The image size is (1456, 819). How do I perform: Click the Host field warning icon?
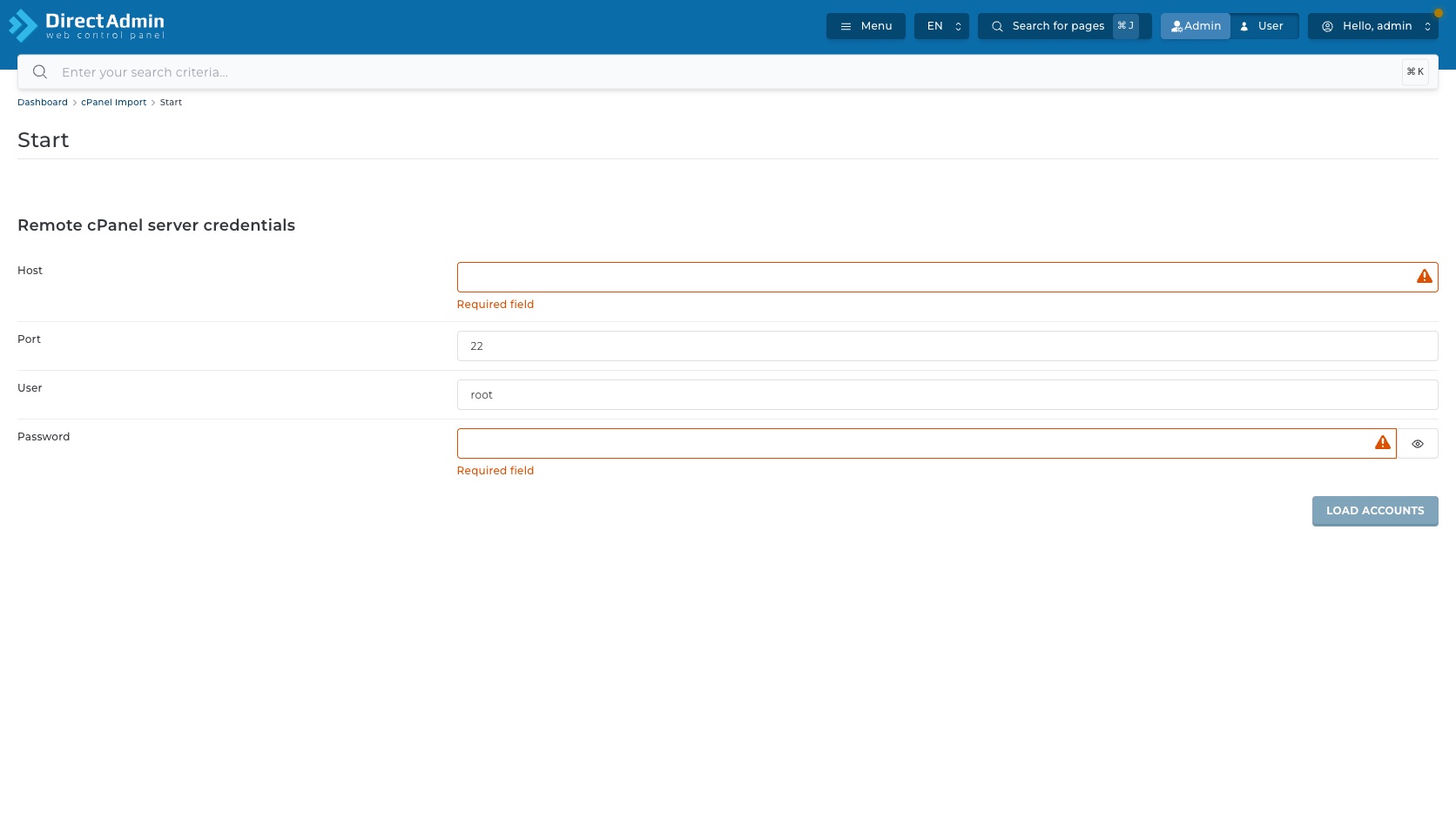(x=1425, y=277)
